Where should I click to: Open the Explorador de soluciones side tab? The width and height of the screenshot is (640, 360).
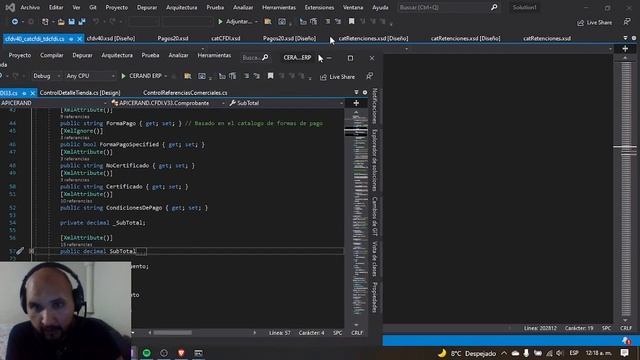[375, 160]
